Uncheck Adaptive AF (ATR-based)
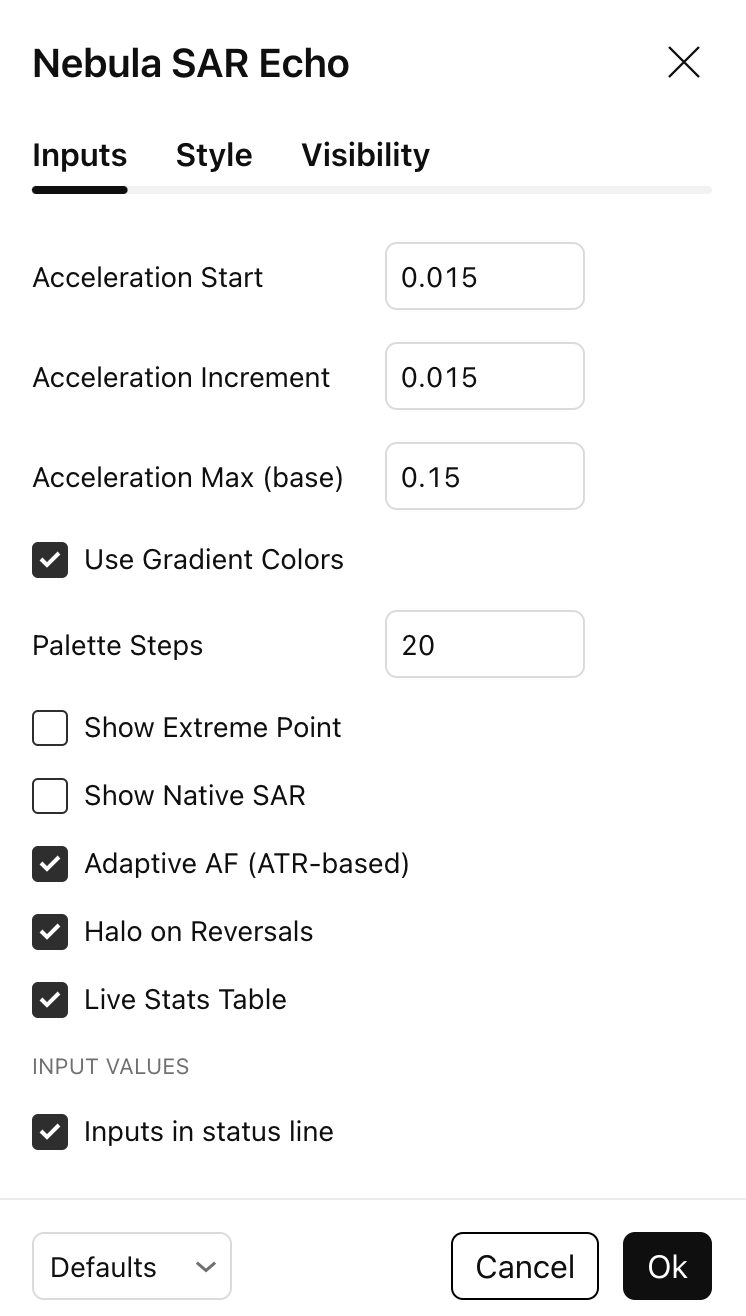Image resolution: width=746 pixels, height=1316 pixels. (x=50, y=864)
